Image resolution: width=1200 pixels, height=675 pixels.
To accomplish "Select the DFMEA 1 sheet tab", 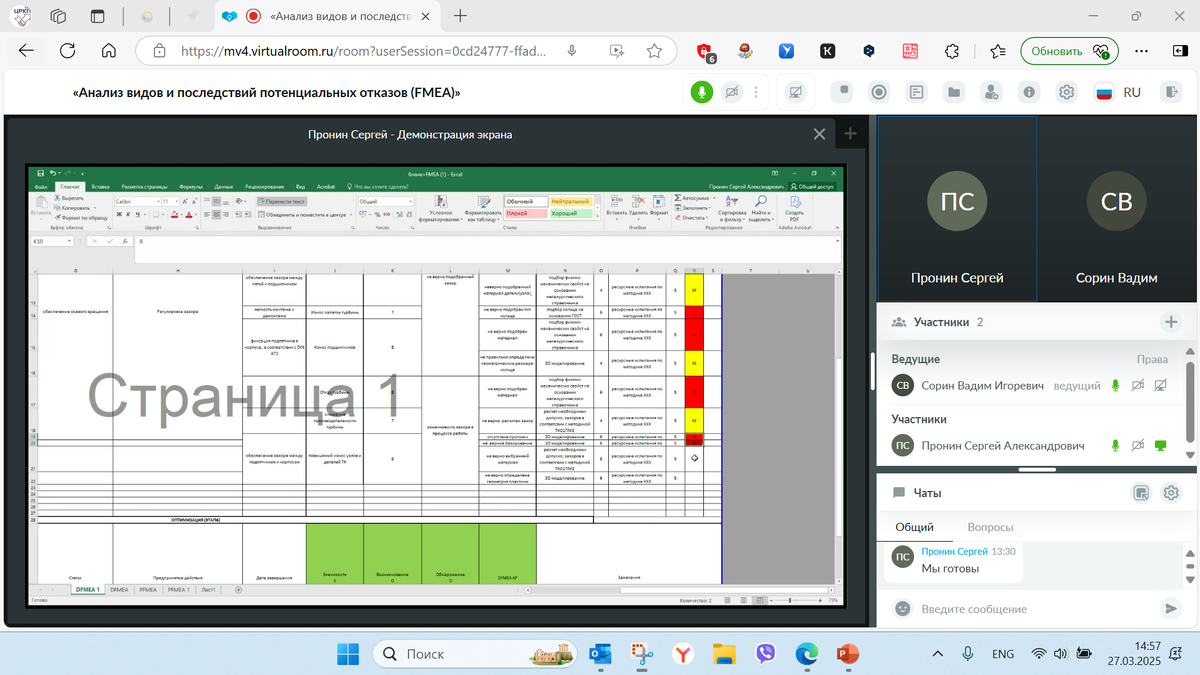I will click(x=87, y=590).
